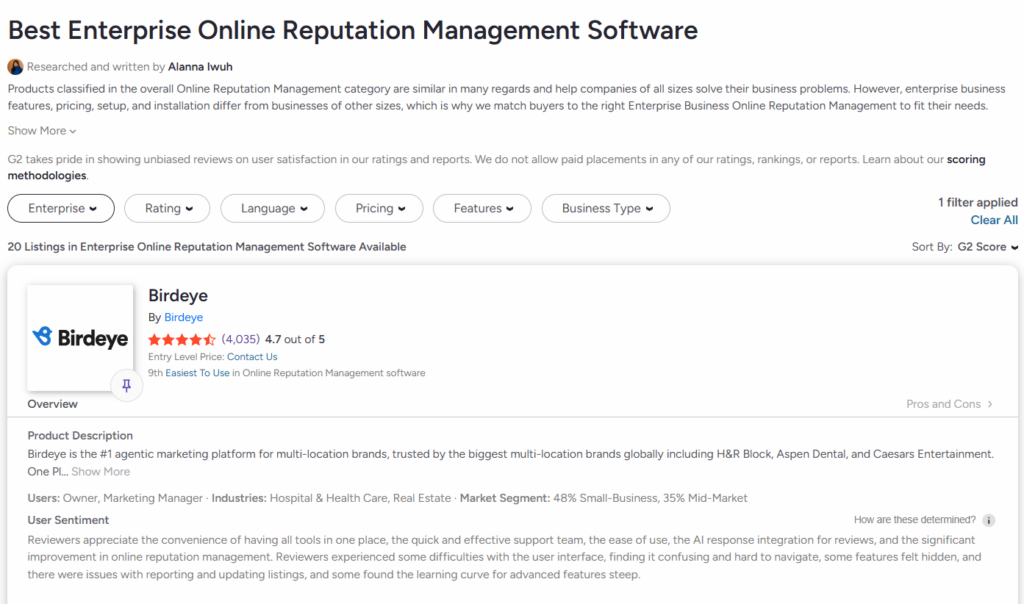
Task: Expand 'Show More' in the Birdeye product description
Action: 101,471
